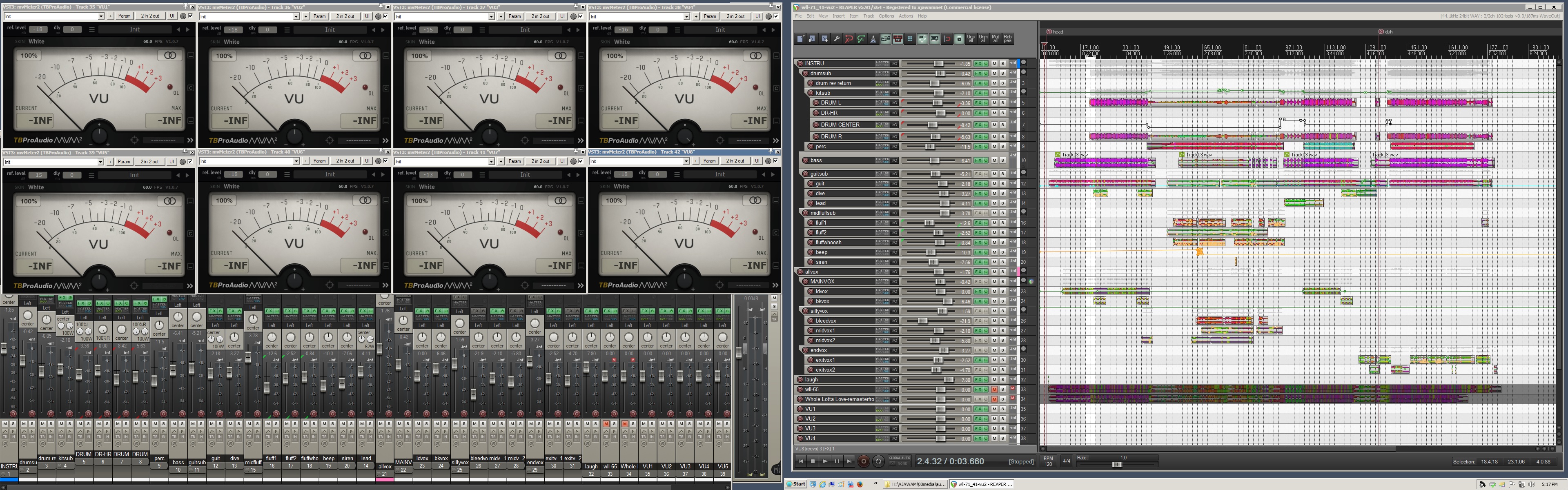Toggle envelope move with items icon
Screen dimensions: 1568x490
pyautogui.click(x=922, y=39)
